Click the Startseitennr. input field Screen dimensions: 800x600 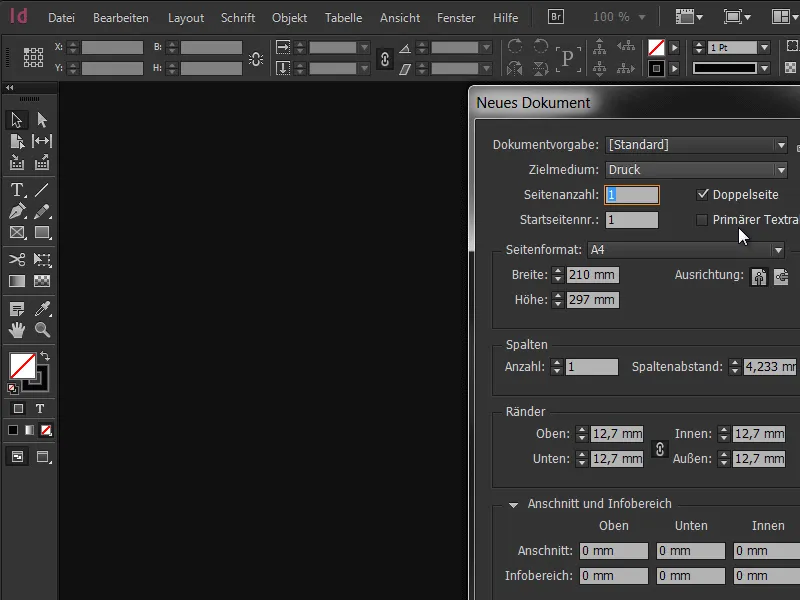coord(632,220)
